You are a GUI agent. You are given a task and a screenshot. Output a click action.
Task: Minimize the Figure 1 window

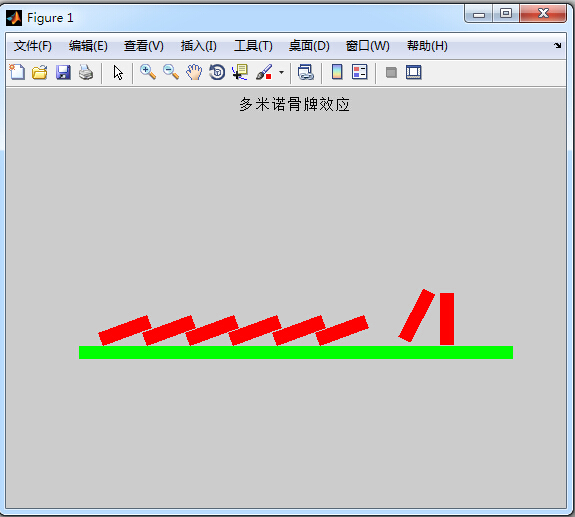click(x=479, y=15)
